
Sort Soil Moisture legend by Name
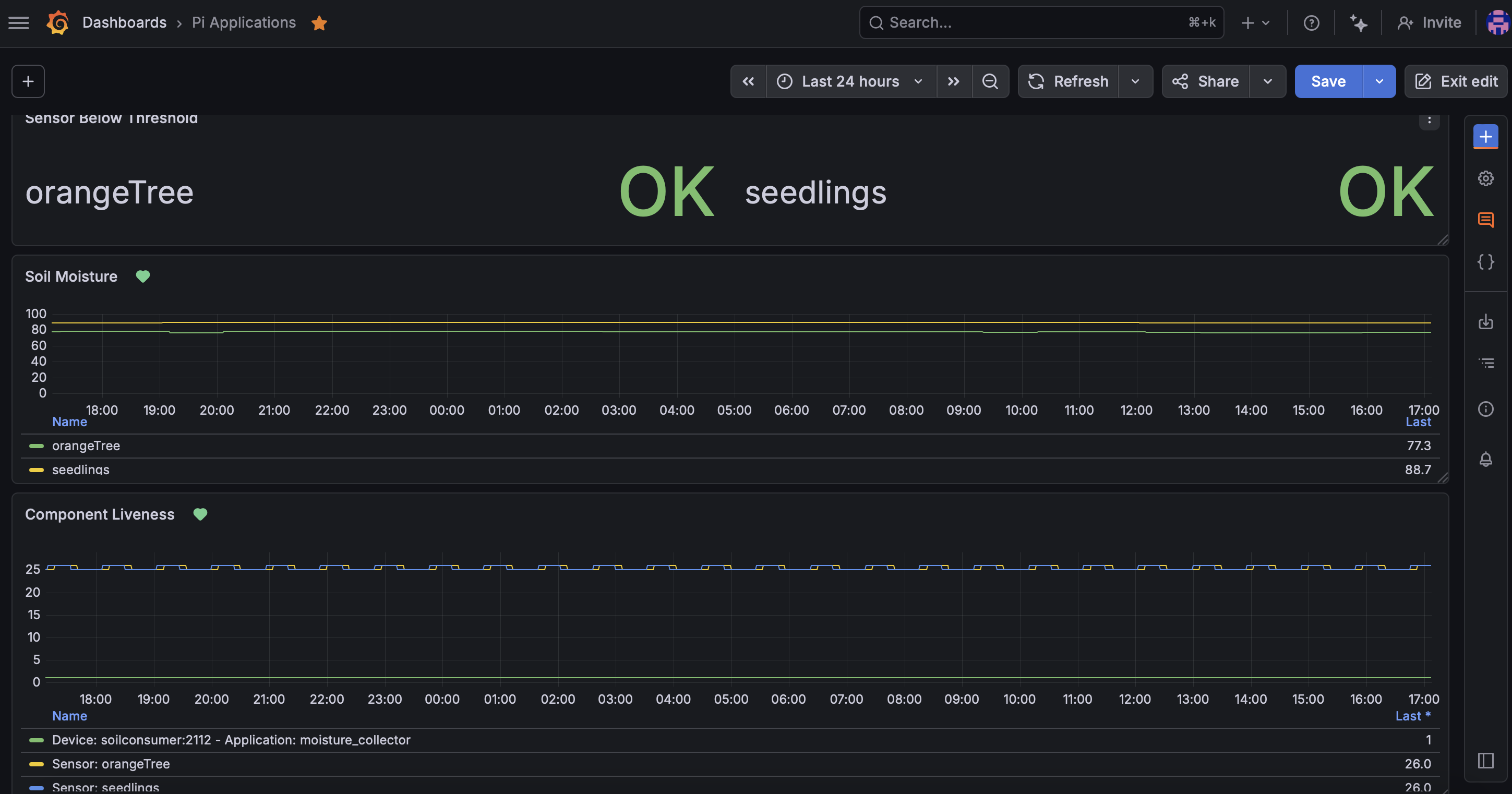tap(70, 422)
